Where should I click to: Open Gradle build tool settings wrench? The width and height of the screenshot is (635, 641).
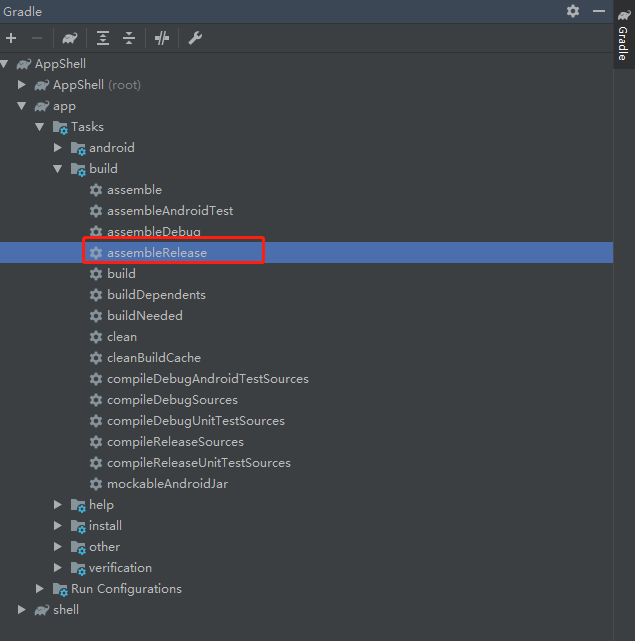(x=195, y=38)
